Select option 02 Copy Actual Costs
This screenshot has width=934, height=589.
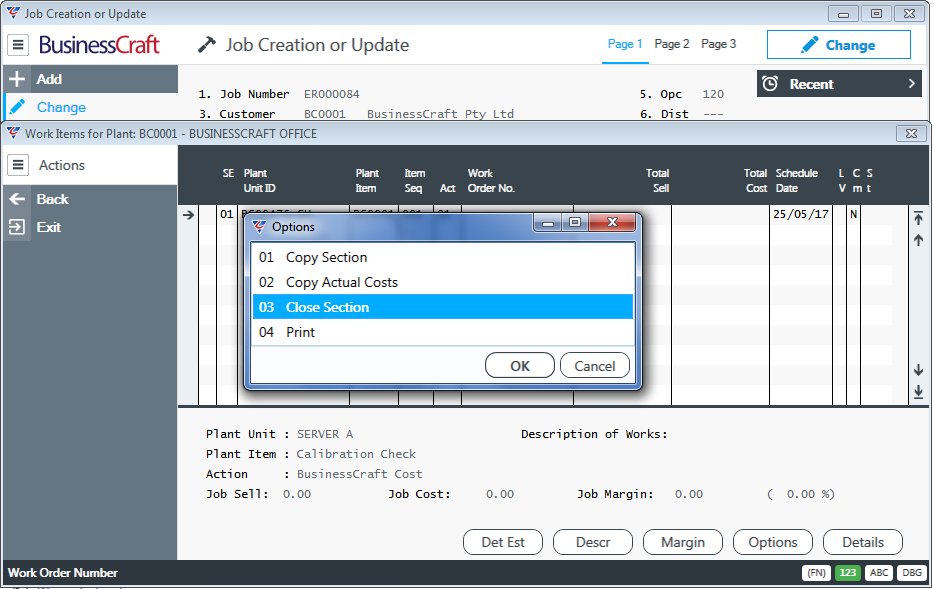click(x=443, y=282)
